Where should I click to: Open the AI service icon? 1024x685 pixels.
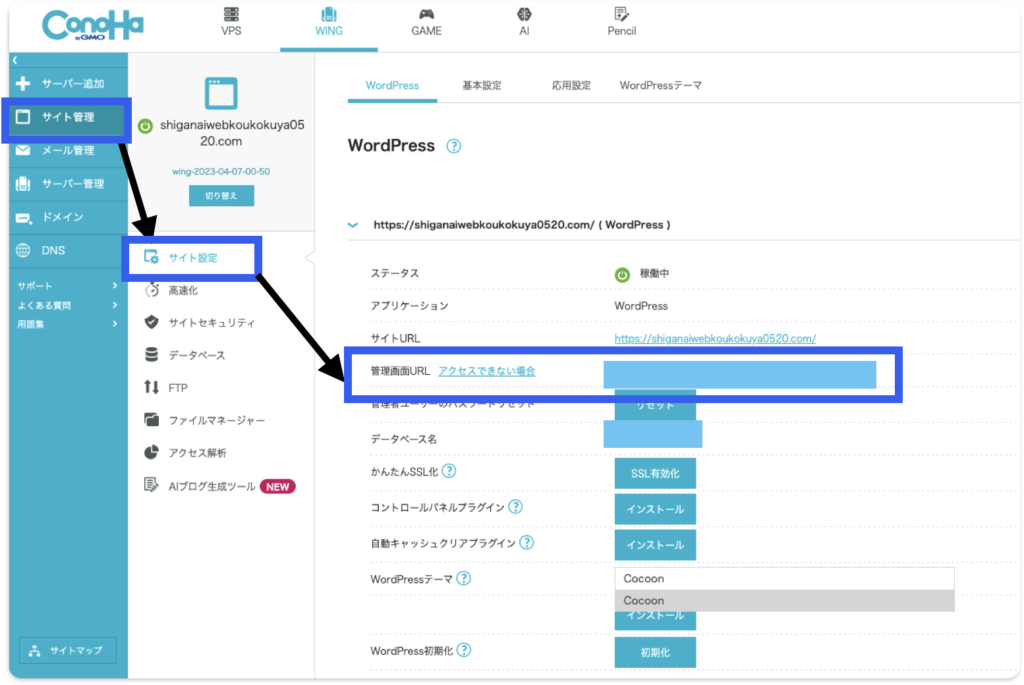(523, 15)
